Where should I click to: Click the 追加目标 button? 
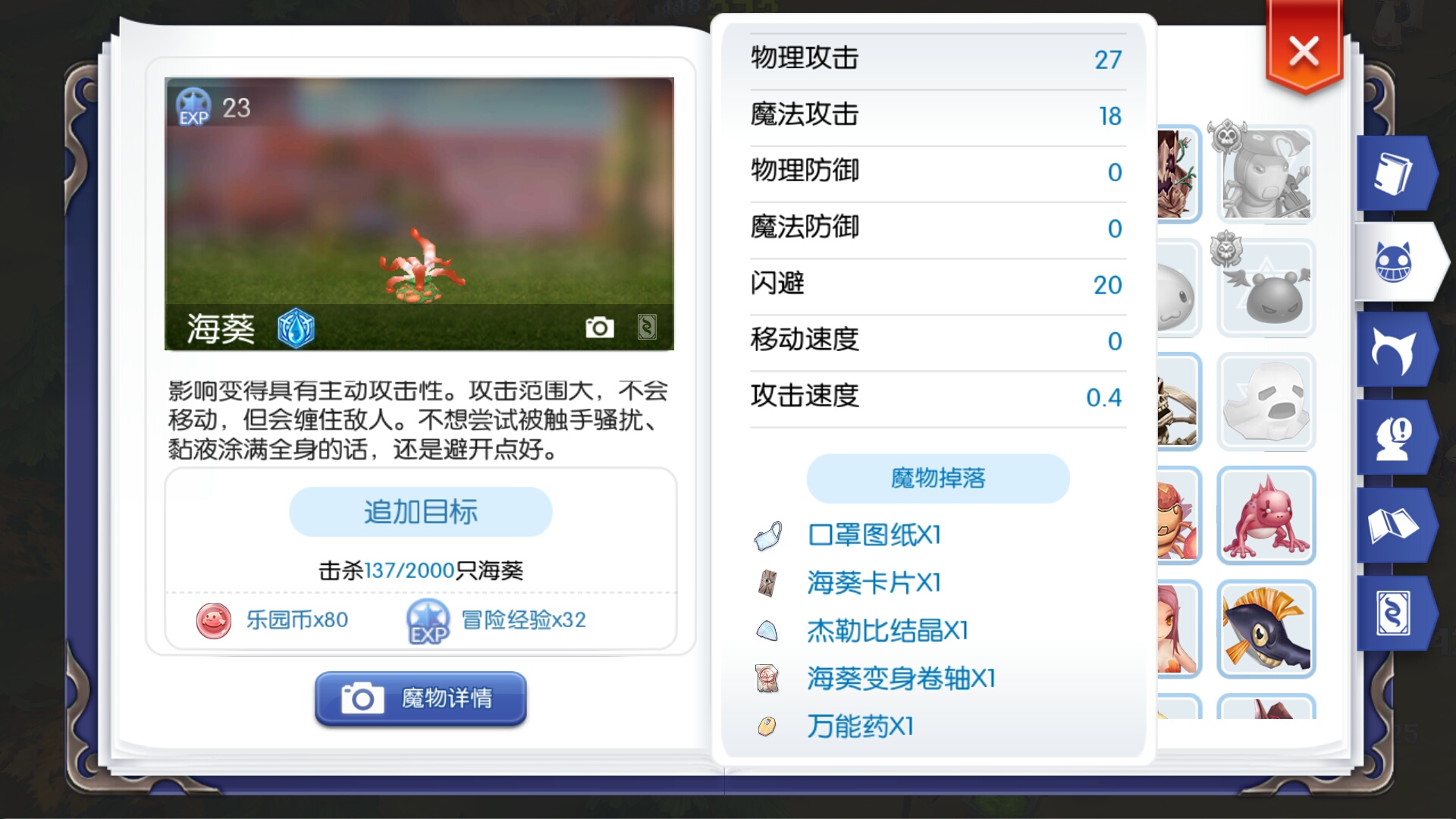tap(421, 512)
